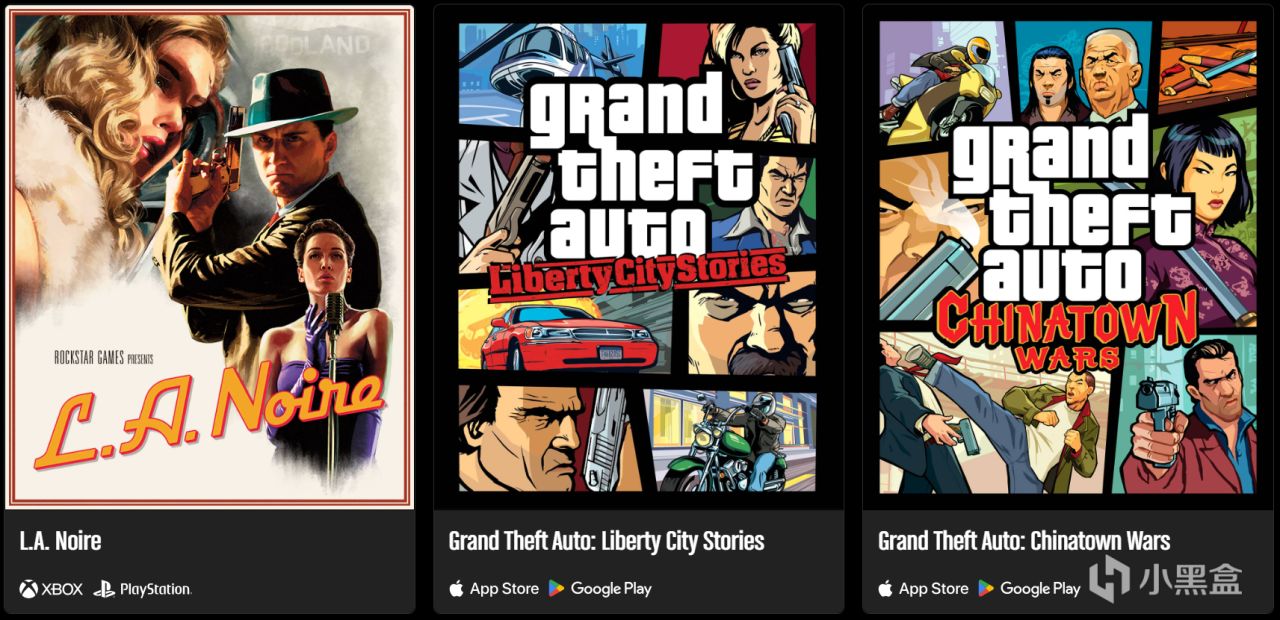Image resolution: width=1280 pixels, height=620 pixels.
Task: Click the Grand Theft Auto: Chinatown Wars title
Action: click(1024, 541)
